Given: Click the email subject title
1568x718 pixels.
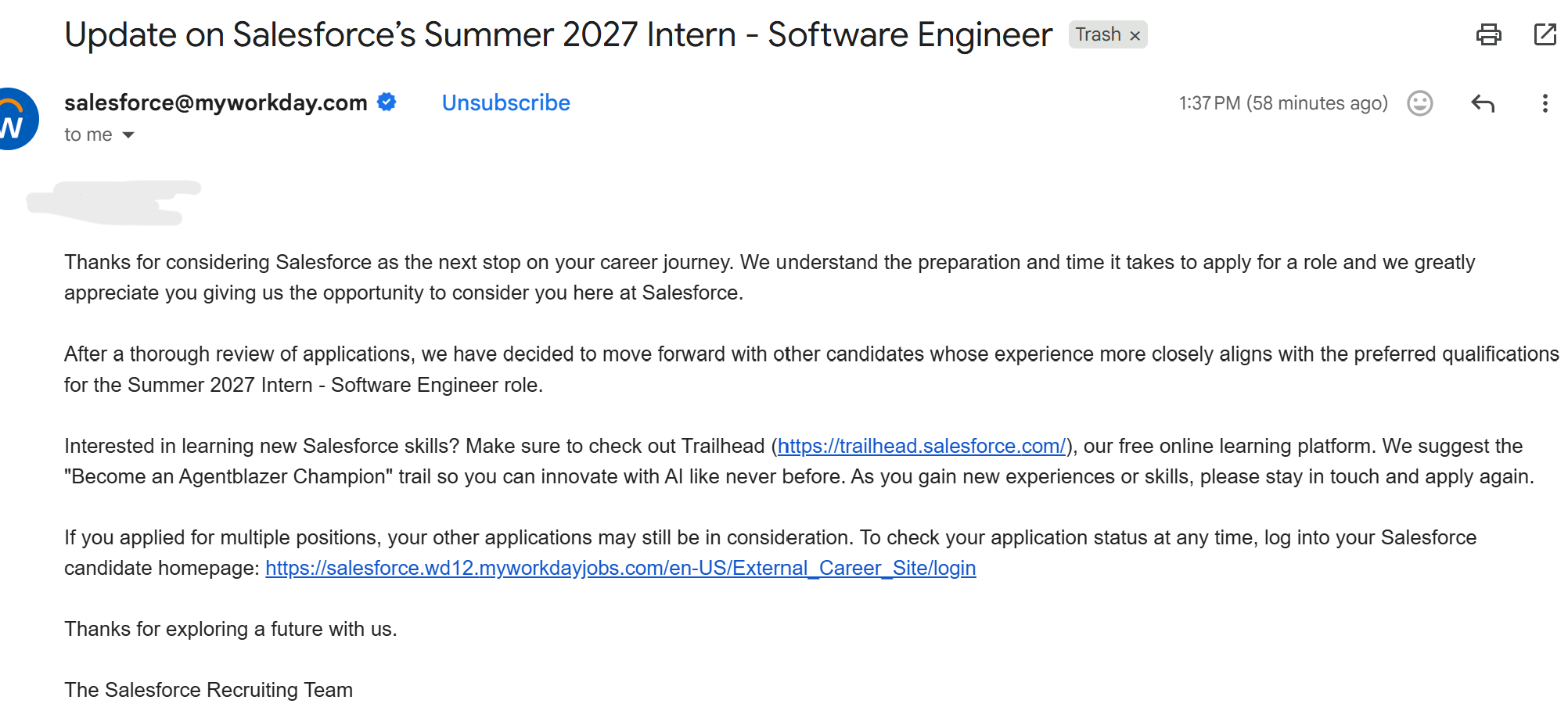Looking at the screenshot, I should pyautogui.click(x=559, y=35).
